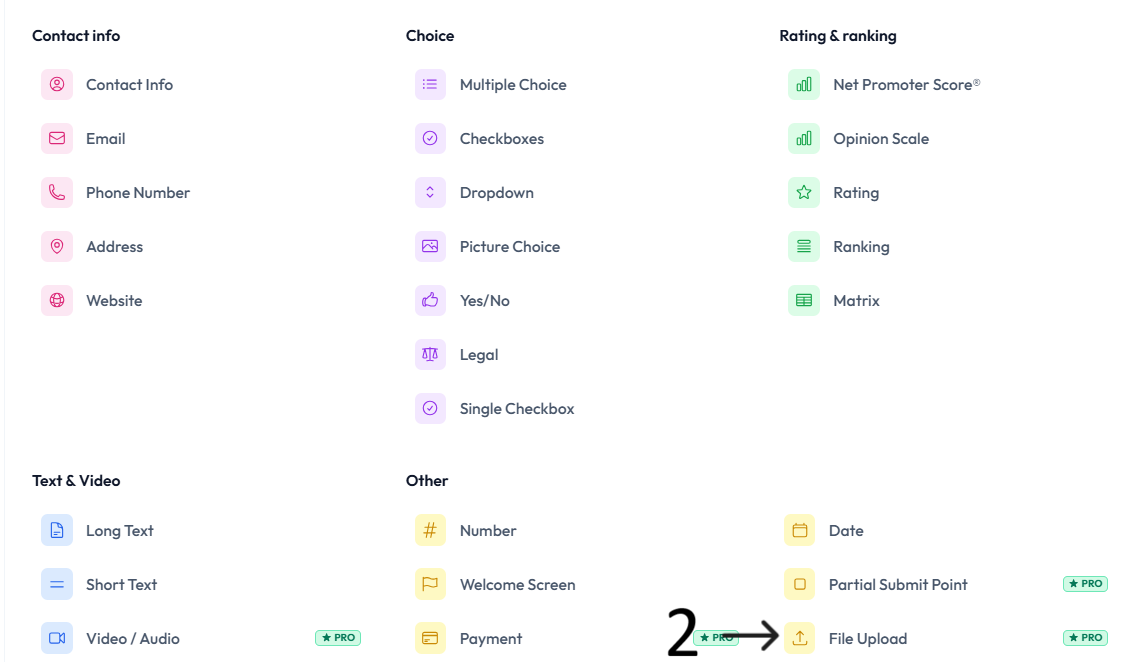Click the PRO badge next to Video / Audio
This screenshot has height=662, width=1137.
click(x=338, y=638)
